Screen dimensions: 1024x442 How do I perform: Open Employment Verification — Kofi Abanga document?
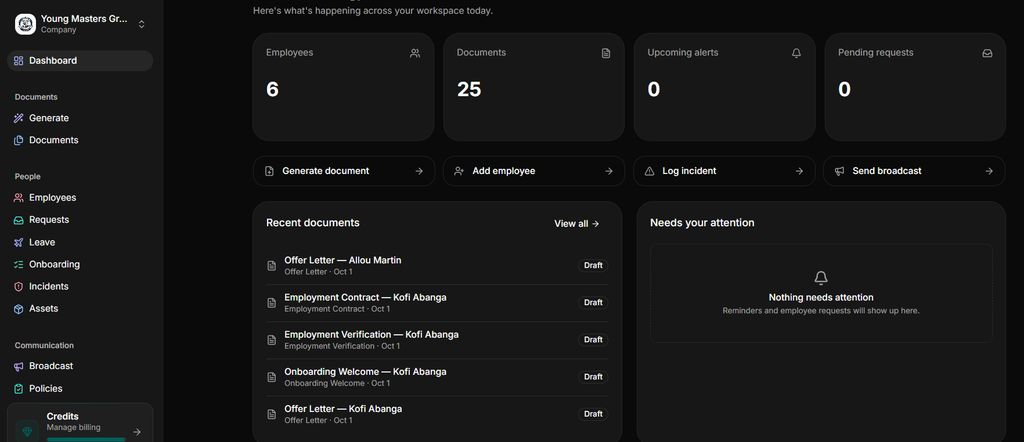[437, 340]
